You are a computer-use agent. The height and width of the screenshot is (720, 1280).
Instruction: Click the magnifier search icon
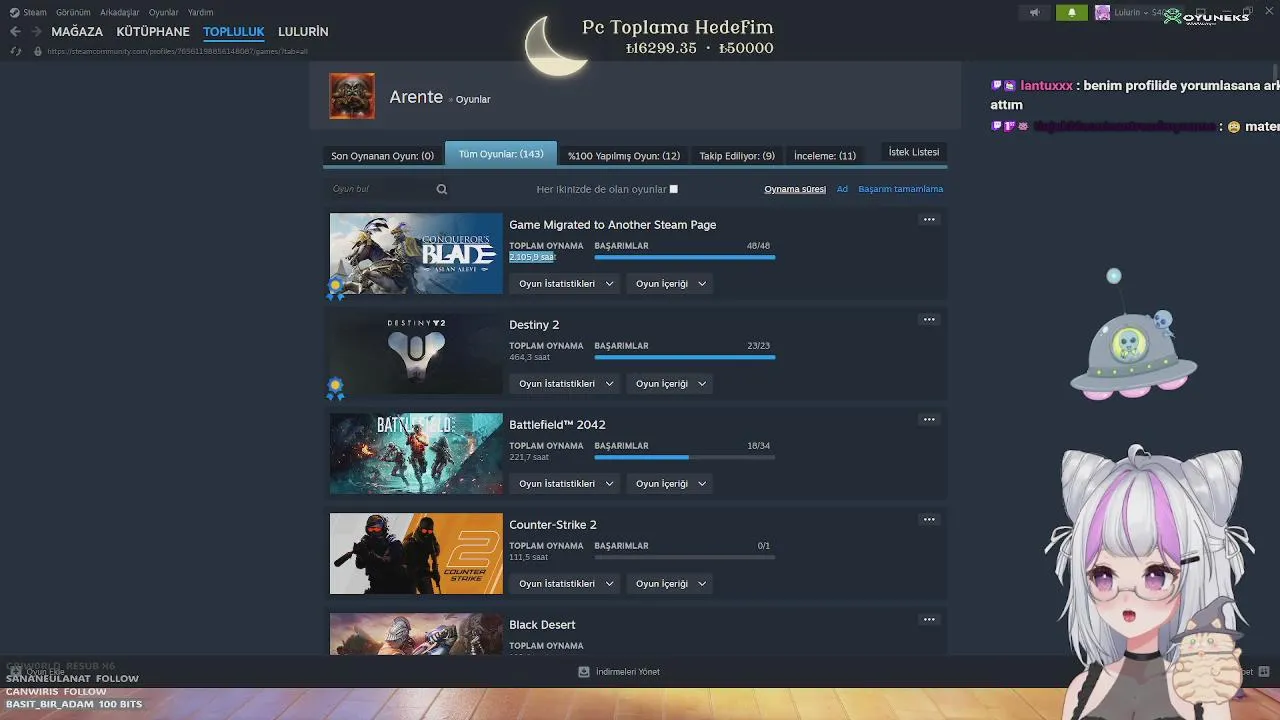coord(442,189)
